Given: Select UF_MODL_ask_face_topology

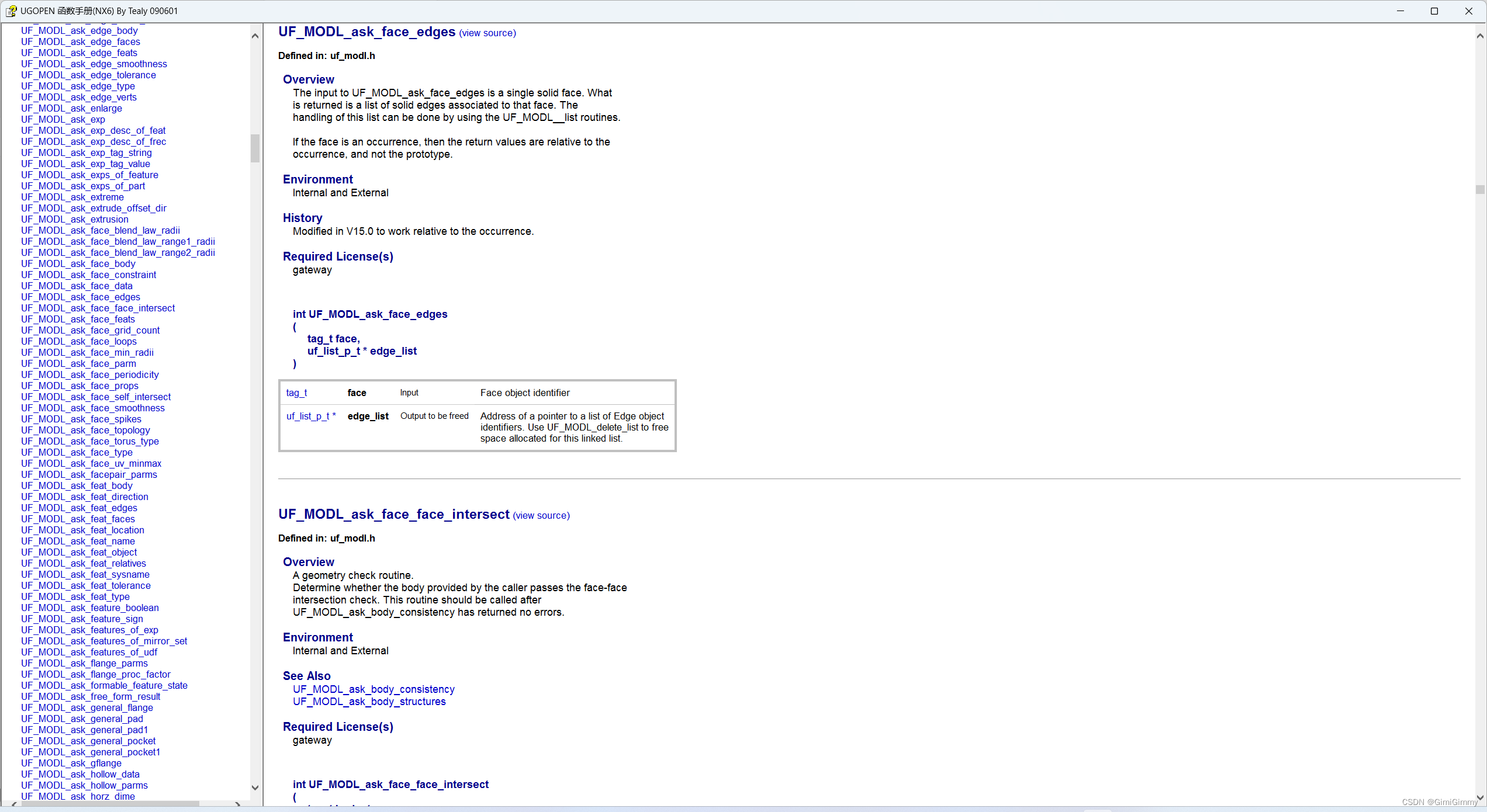Looking at the screenshot, I should tap(86, 430).
